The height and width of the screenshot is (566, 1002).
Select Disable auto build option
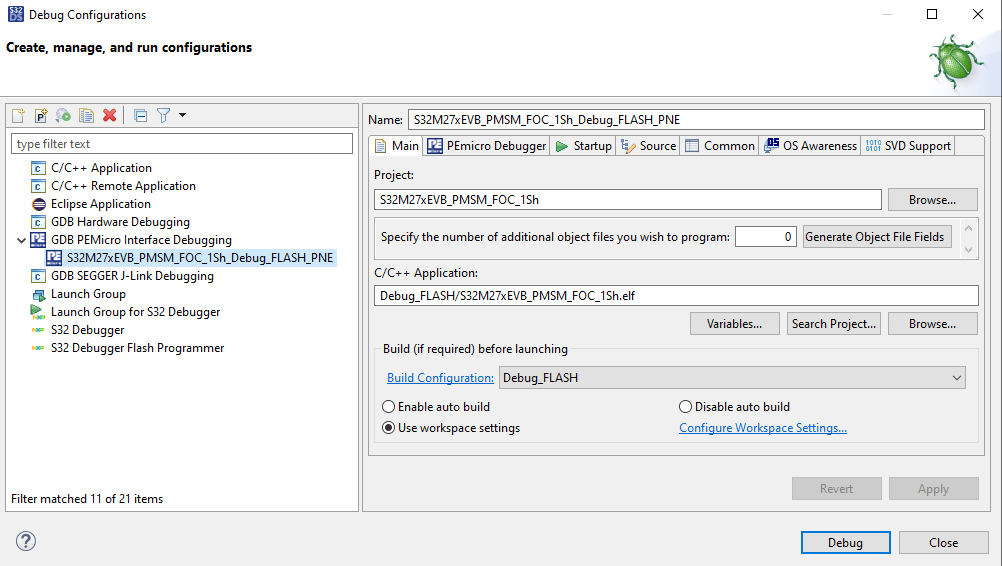tap(685, 407)
